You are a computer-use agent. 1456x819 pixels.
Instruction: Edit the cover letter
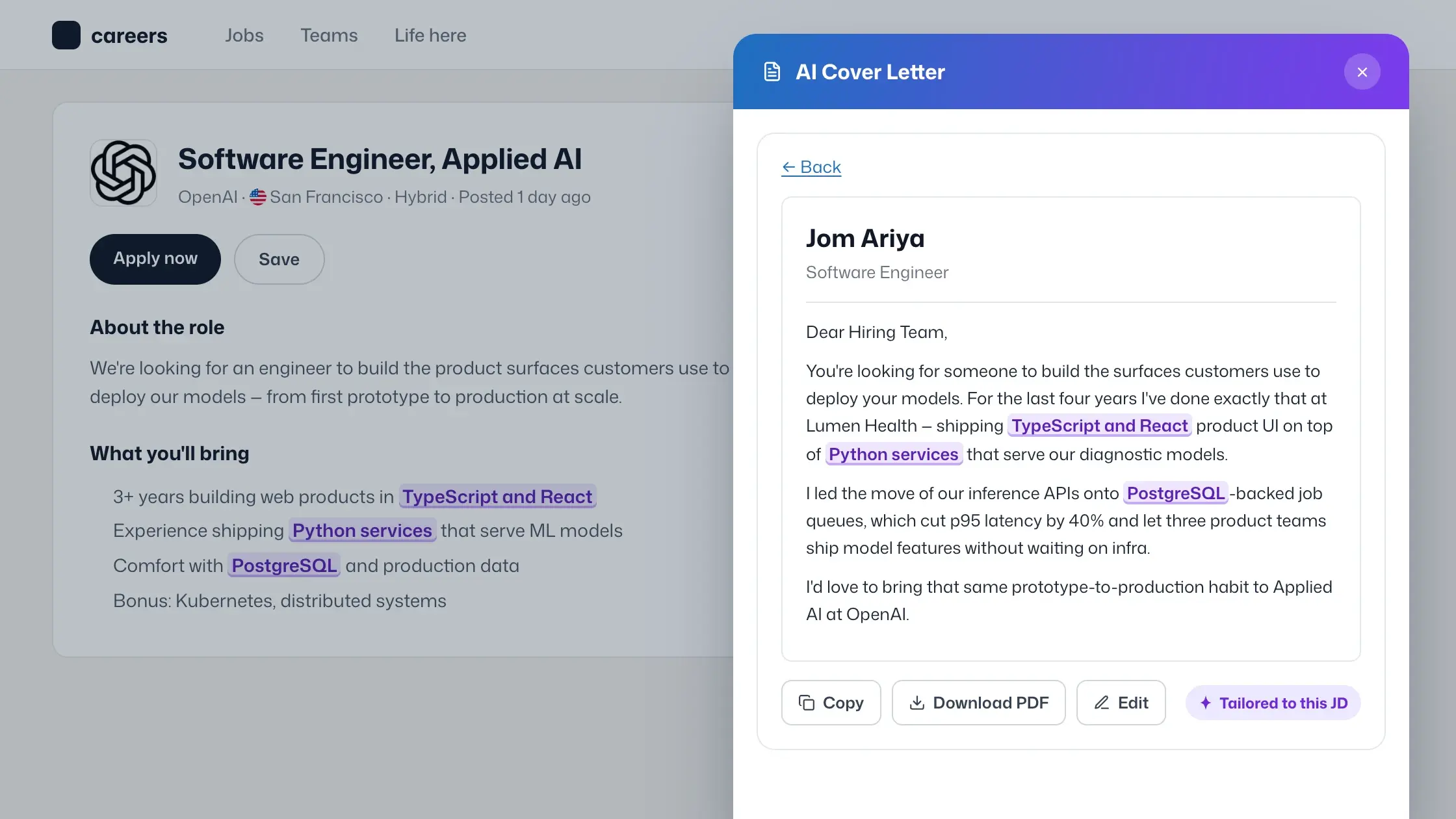(x=1121, y=703)
